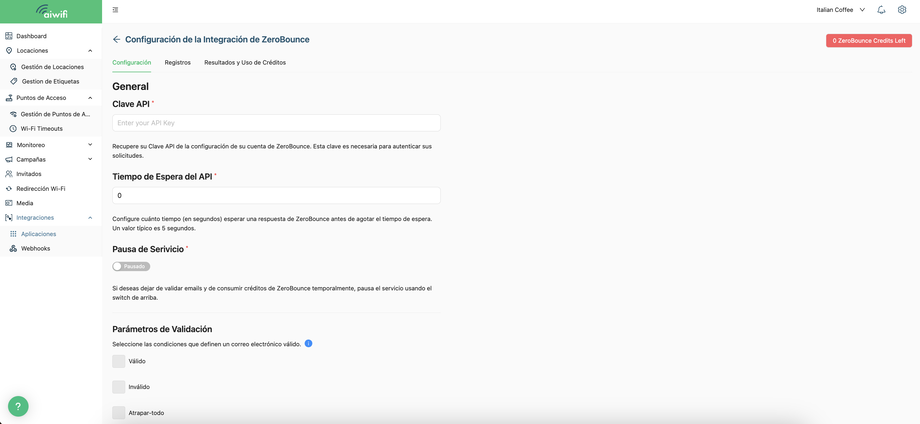Check the Atrapar-todo checkbox

(119, 413)
